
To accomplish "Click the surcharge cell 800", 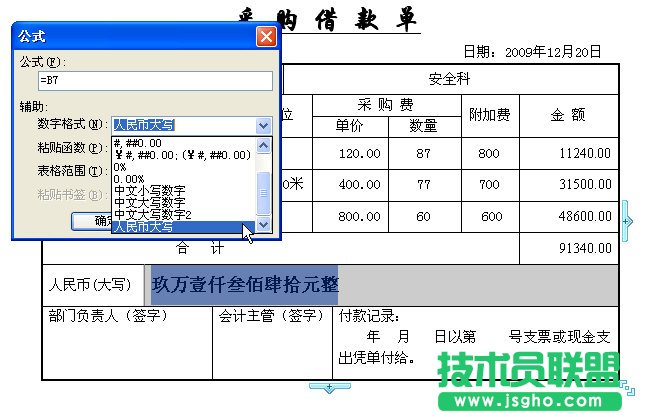I will (x=489, y=153).
